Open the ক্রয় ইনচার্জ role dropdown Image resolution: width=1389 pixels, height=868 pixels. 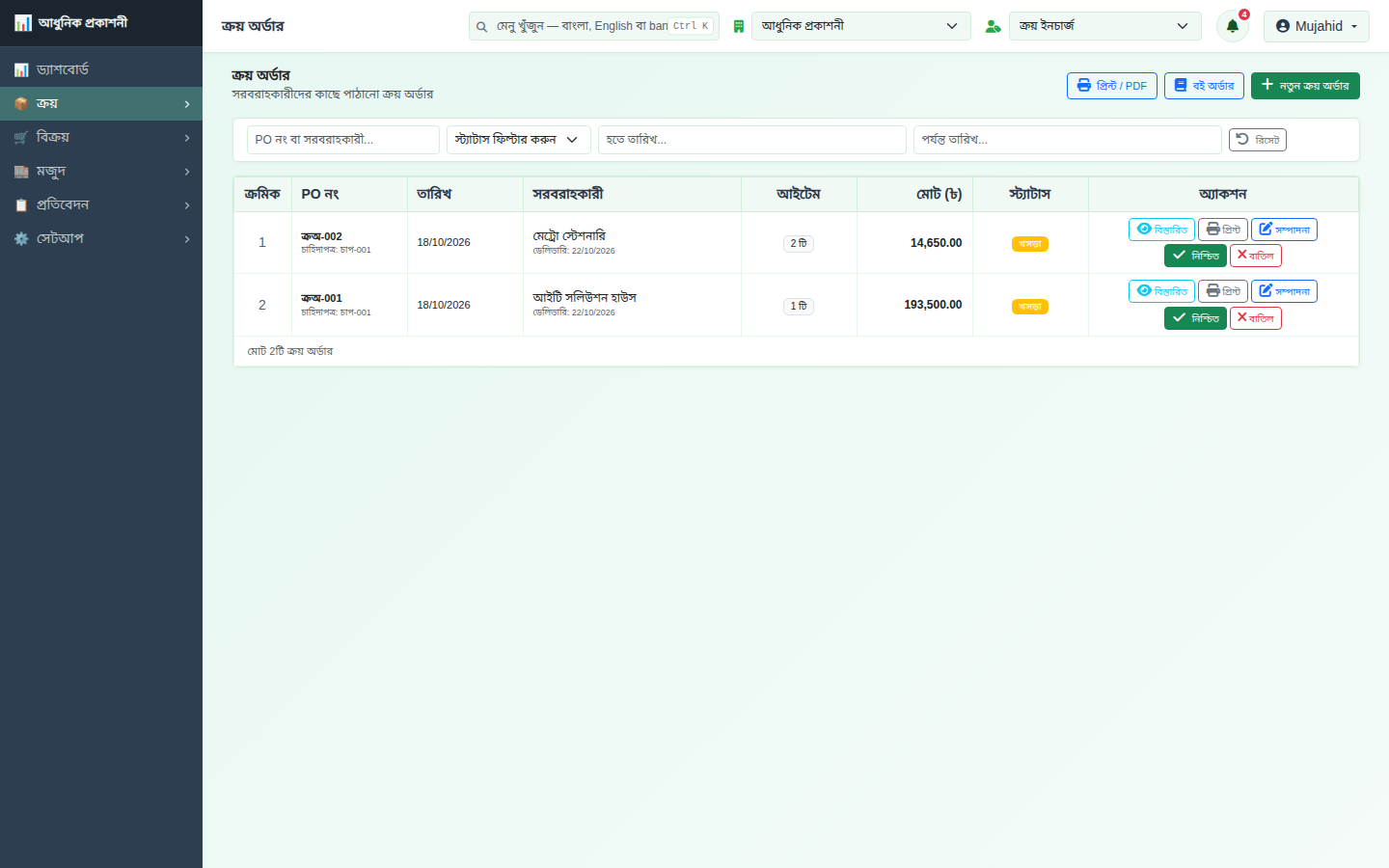tap(1104, 26)
